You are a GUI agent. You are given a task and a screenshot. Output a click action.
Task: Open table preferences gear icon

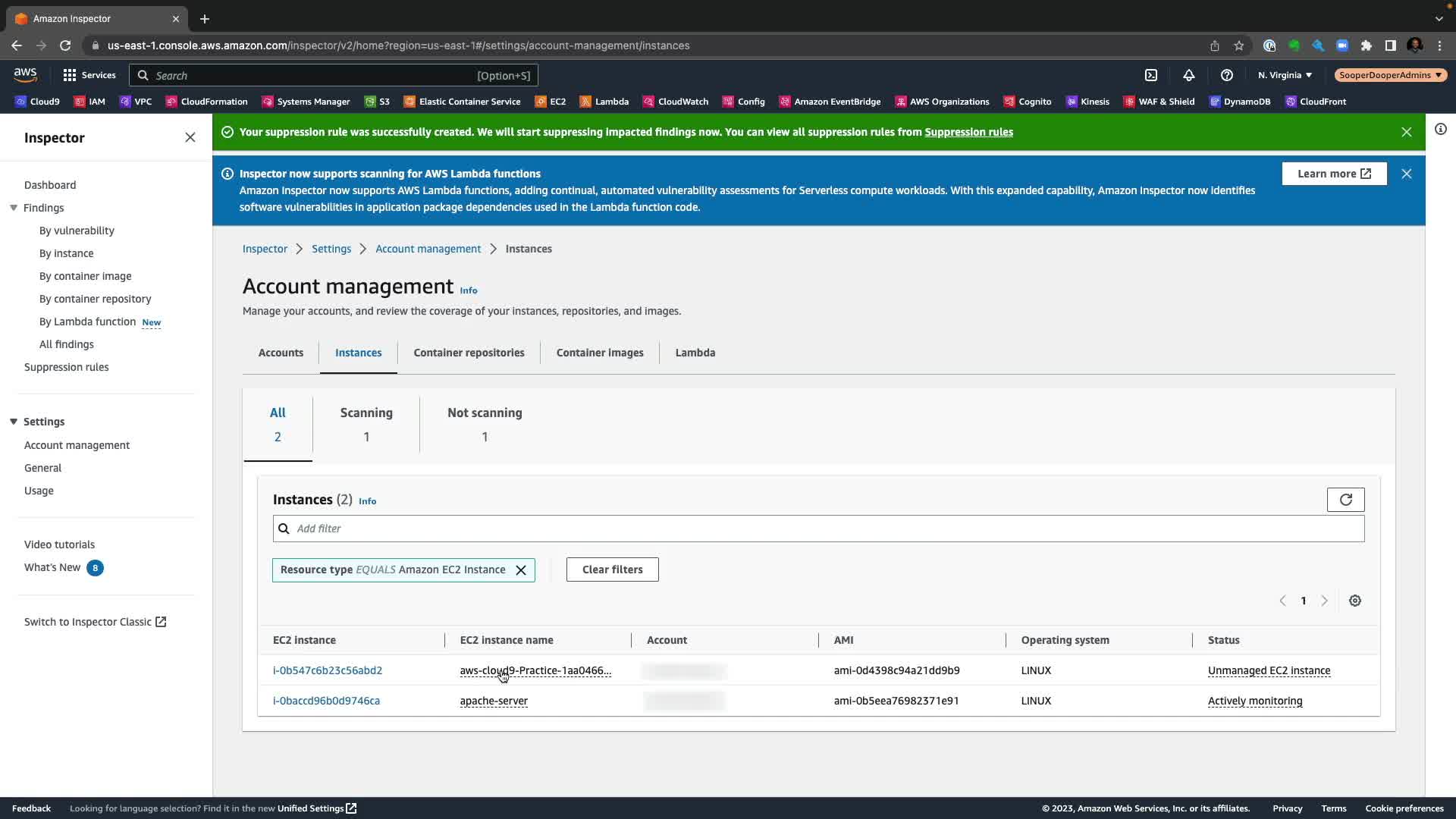point(1354,601)
